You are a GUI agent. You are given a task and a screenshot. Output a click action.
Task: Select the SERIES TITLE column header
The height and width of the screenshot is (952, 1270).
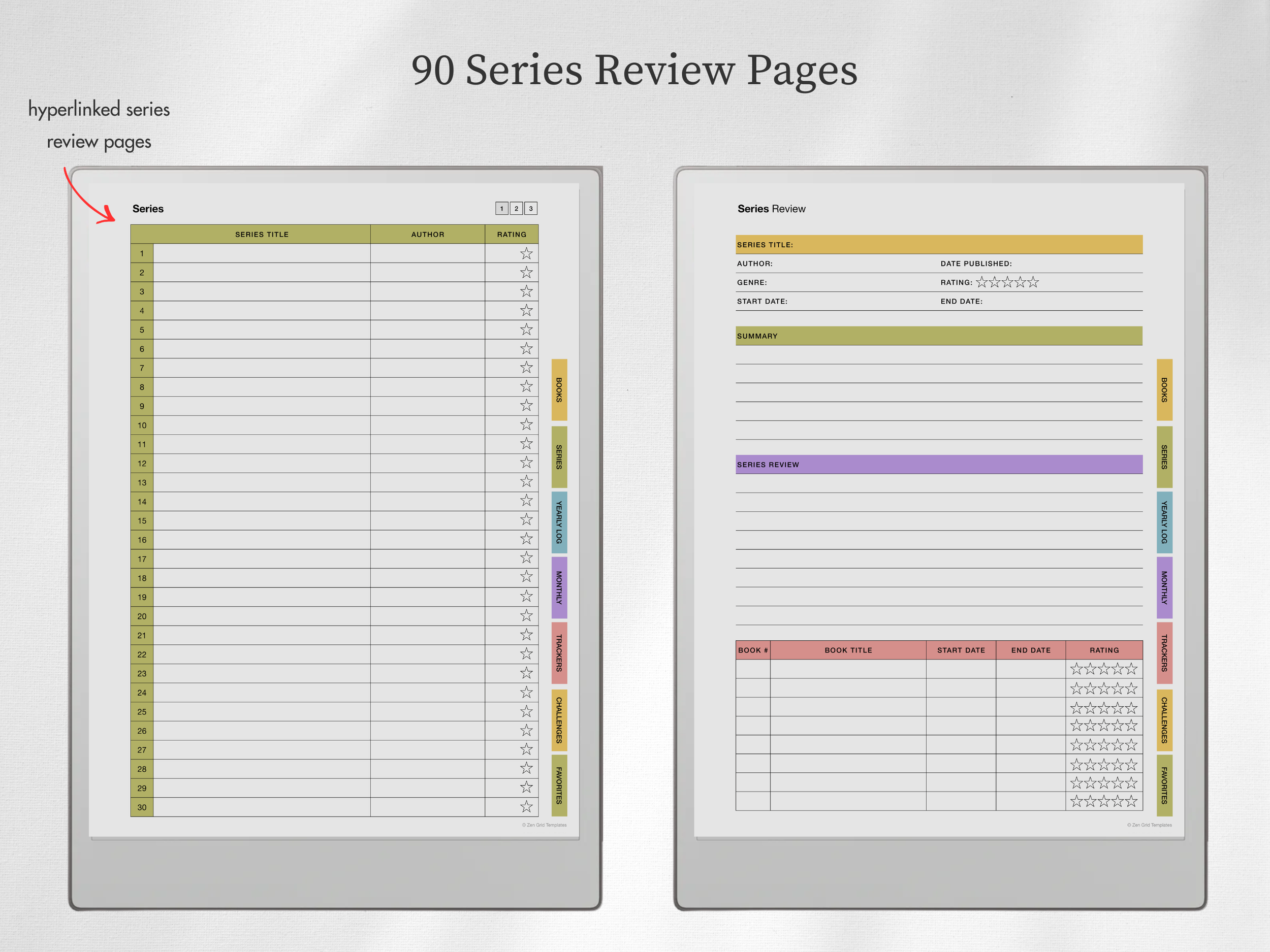262,234
